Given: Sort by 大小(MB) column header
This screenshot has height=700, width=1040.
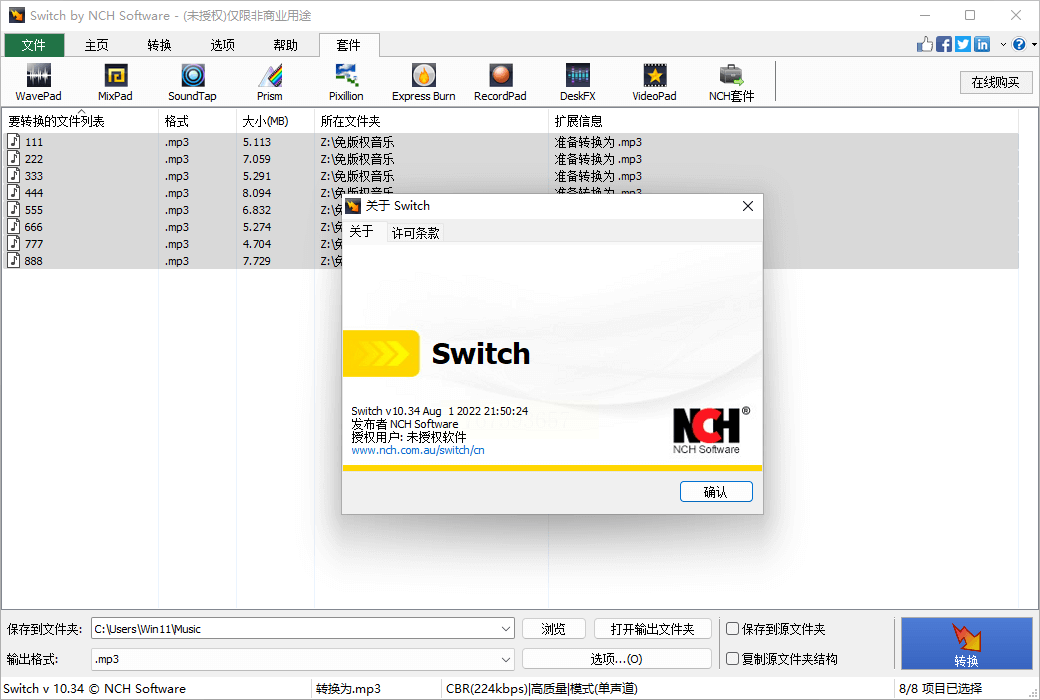Looking at the screenshot, I should pos(276,121).
